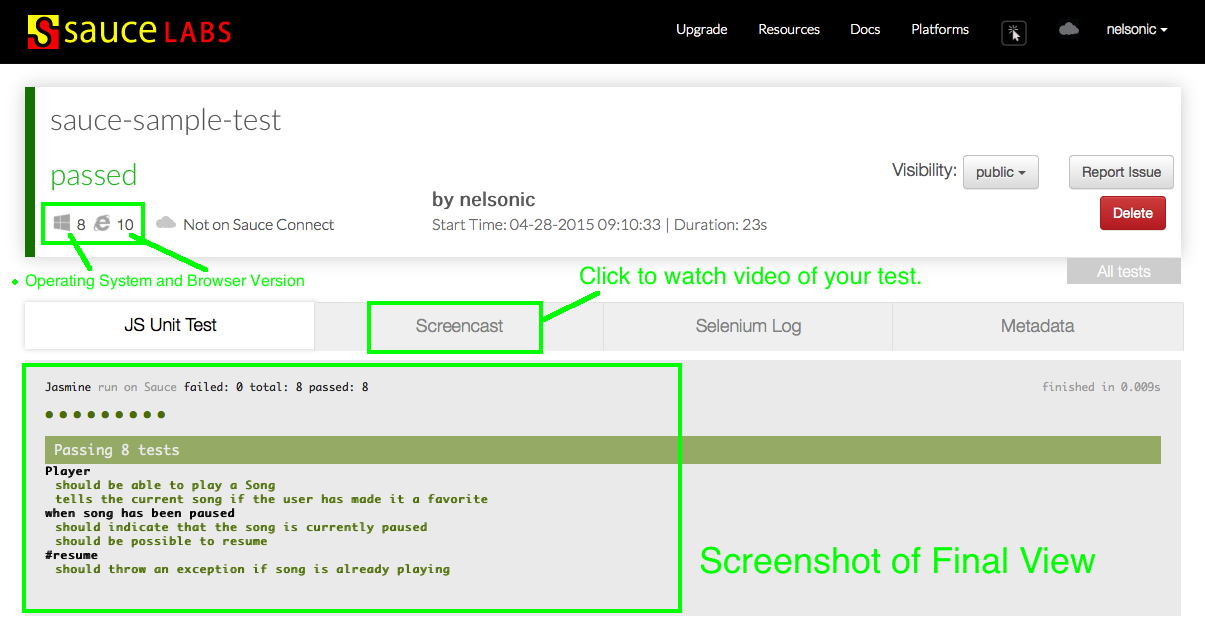Click the Report Issue button
The width and height of the screenshot is (1205, 623).
coord(1121,172)
